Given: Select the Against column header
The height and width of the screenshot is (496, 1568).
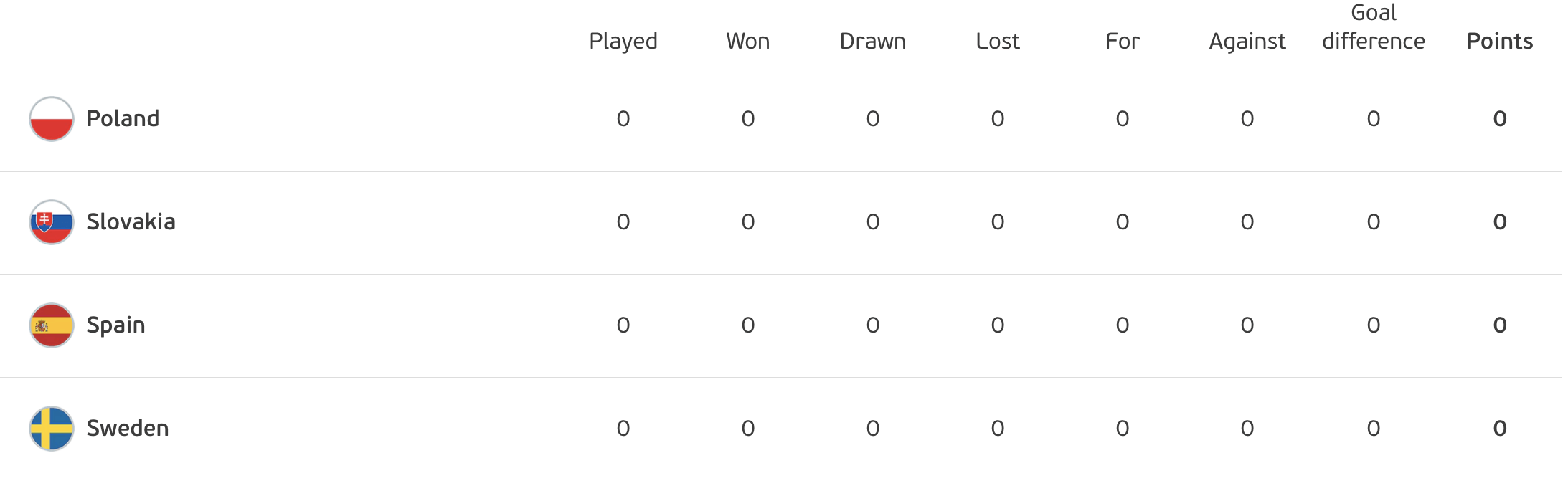Looking at the screenshot, I should 1247,42.
